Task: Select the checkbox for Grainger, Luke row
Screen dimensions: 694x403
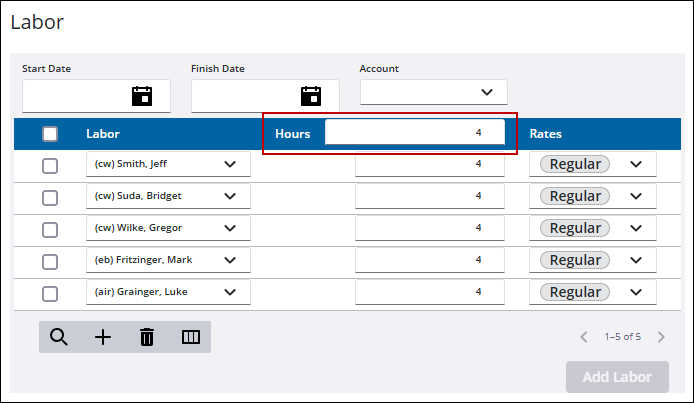Action: pyautogui.click(x=50, y=294)
